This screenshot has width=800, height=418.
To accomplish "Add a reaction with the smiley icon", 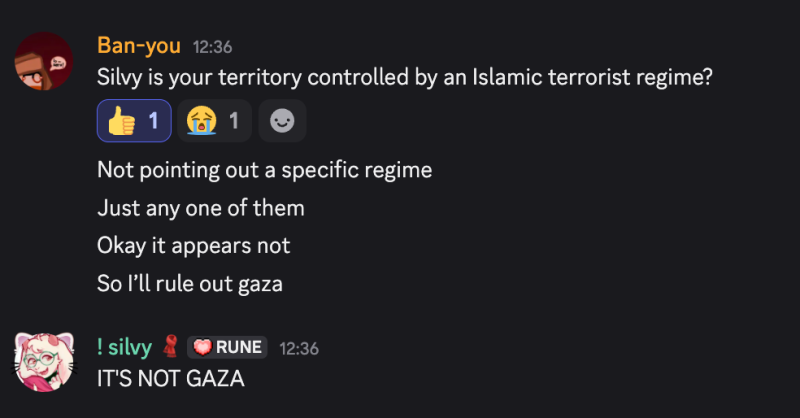I will 282,121.
